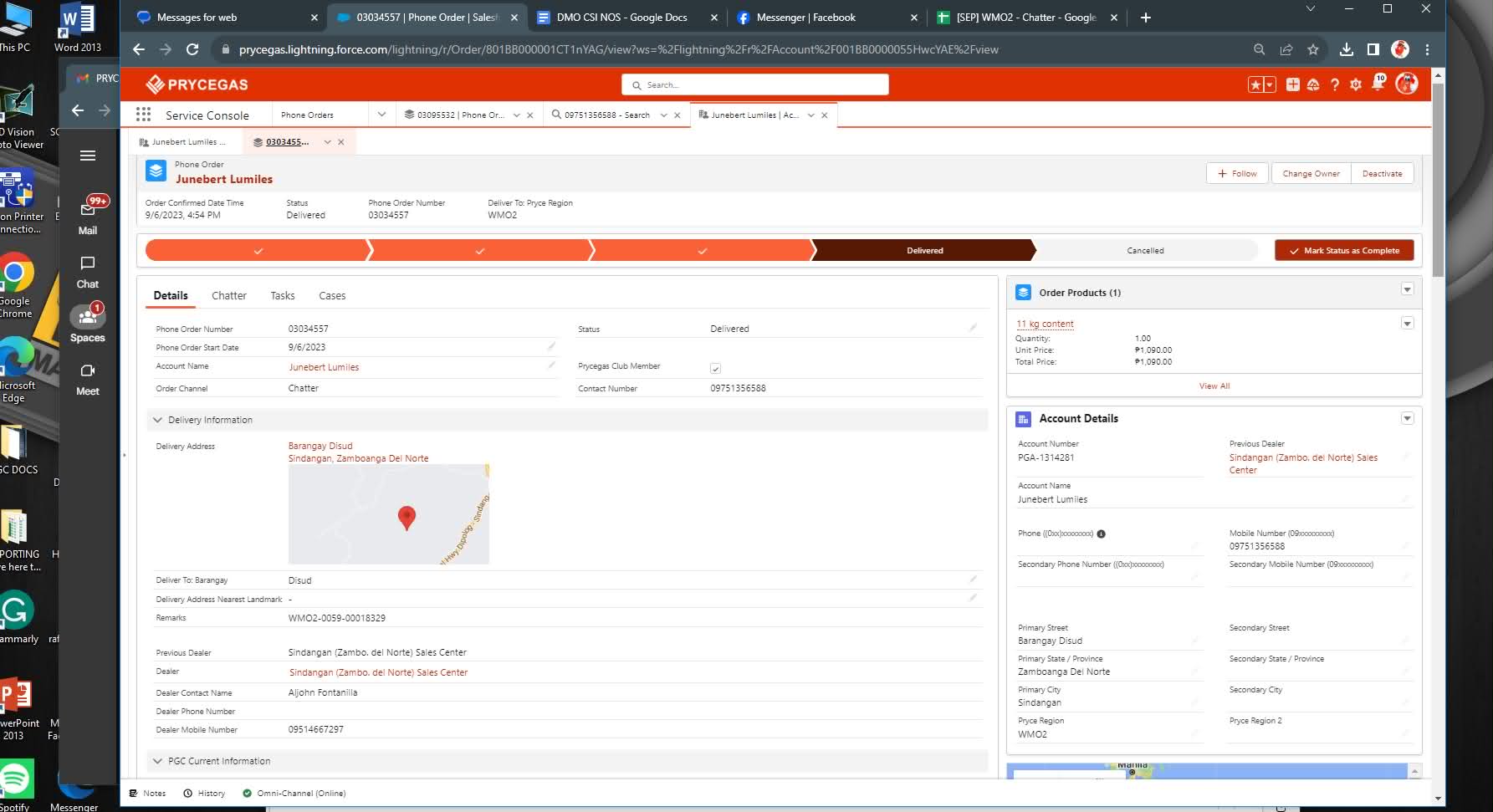This screenshot has height=812, width=1493.
Task: Open the Junebert Lumiles account name link
Action: point(324,367)
